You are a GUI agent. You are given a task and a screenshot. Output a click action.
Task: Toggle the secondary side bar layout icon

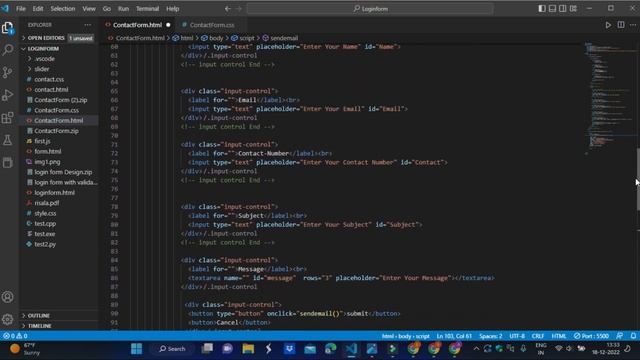[563, 9]
